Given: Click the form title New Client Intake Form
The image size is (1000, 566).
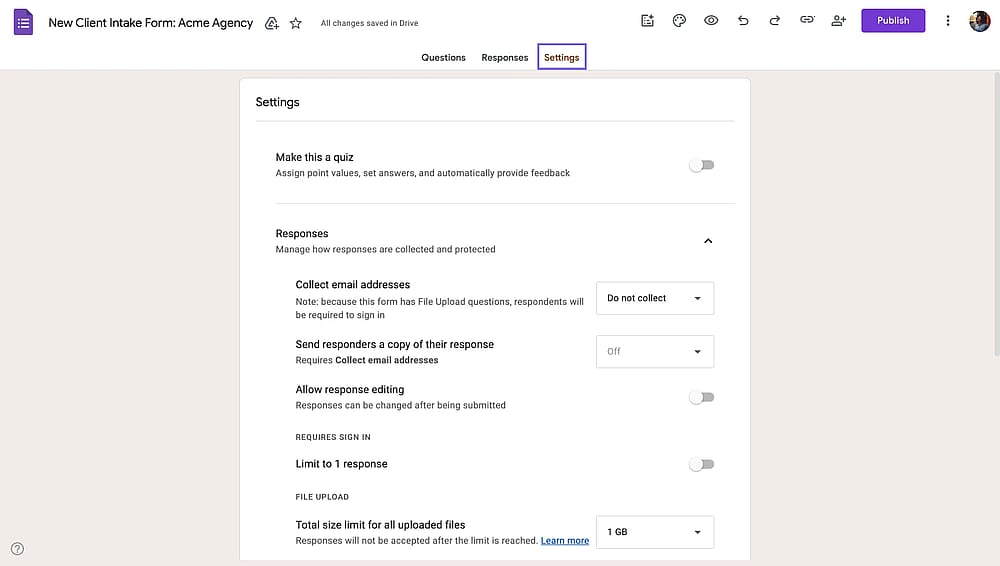Looking at the screenshot, I should pos(151,23).
